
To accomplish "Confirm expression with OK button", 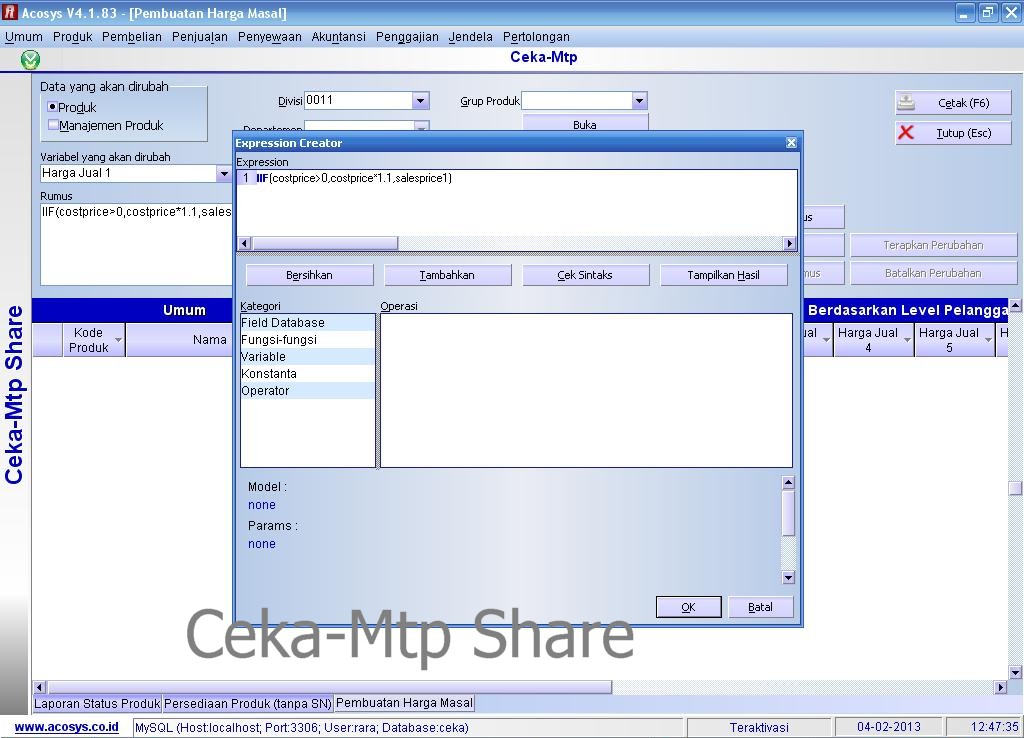I will point(688,607).
